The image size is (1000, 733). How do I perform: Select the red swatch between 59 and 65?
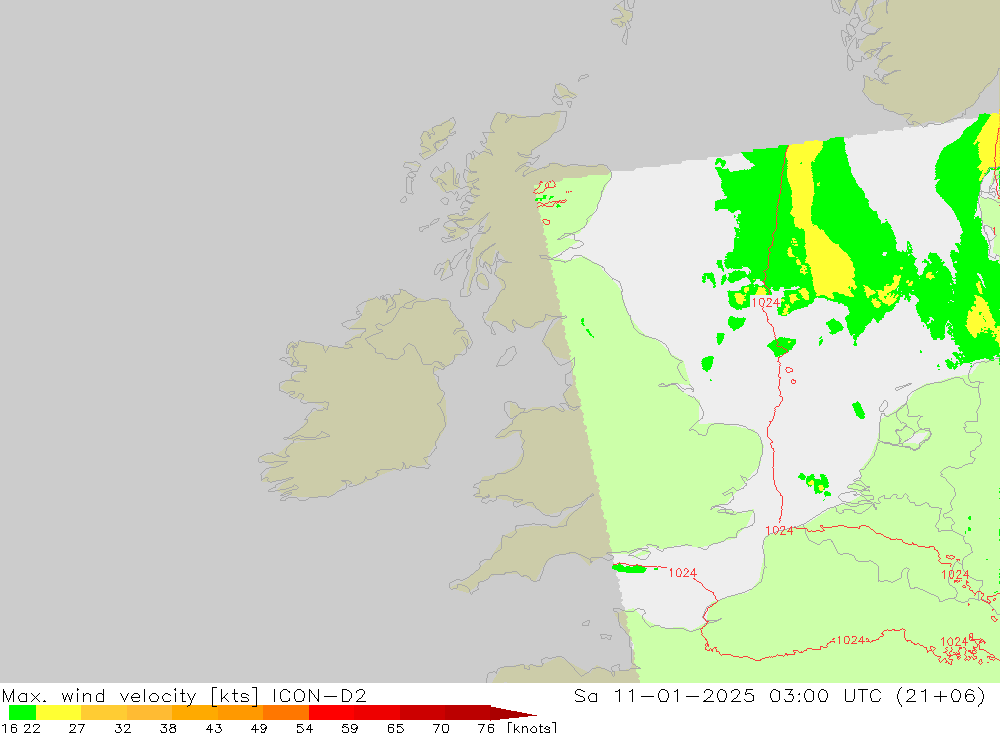coord(377,713)
